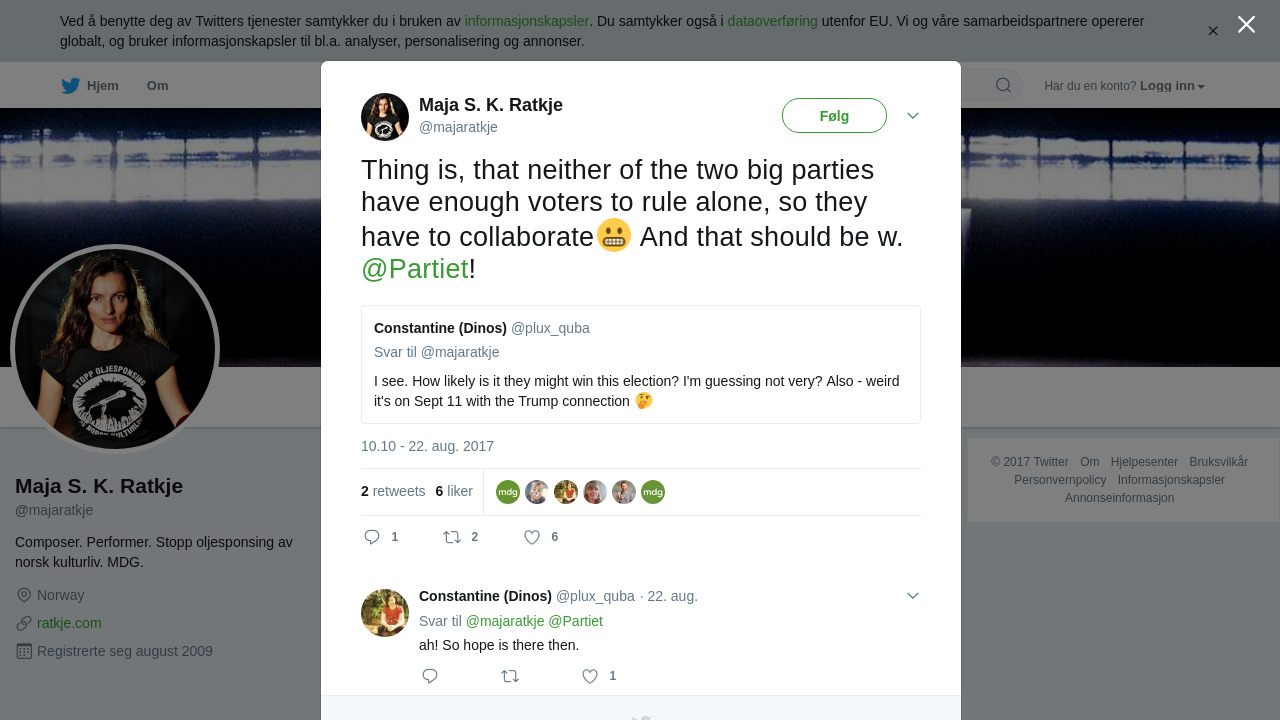1280x720 pixels.
Task: Open the first liker's mdg avatar
Action: 508,492
